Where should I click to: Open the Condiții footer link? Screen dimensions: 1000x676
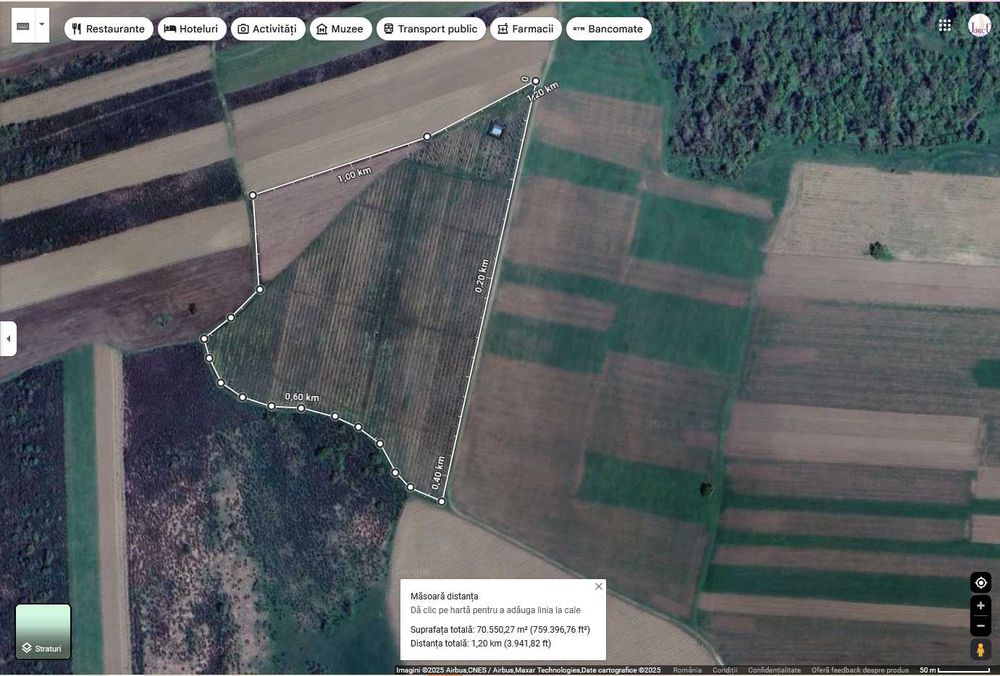[x=724, y=670]
